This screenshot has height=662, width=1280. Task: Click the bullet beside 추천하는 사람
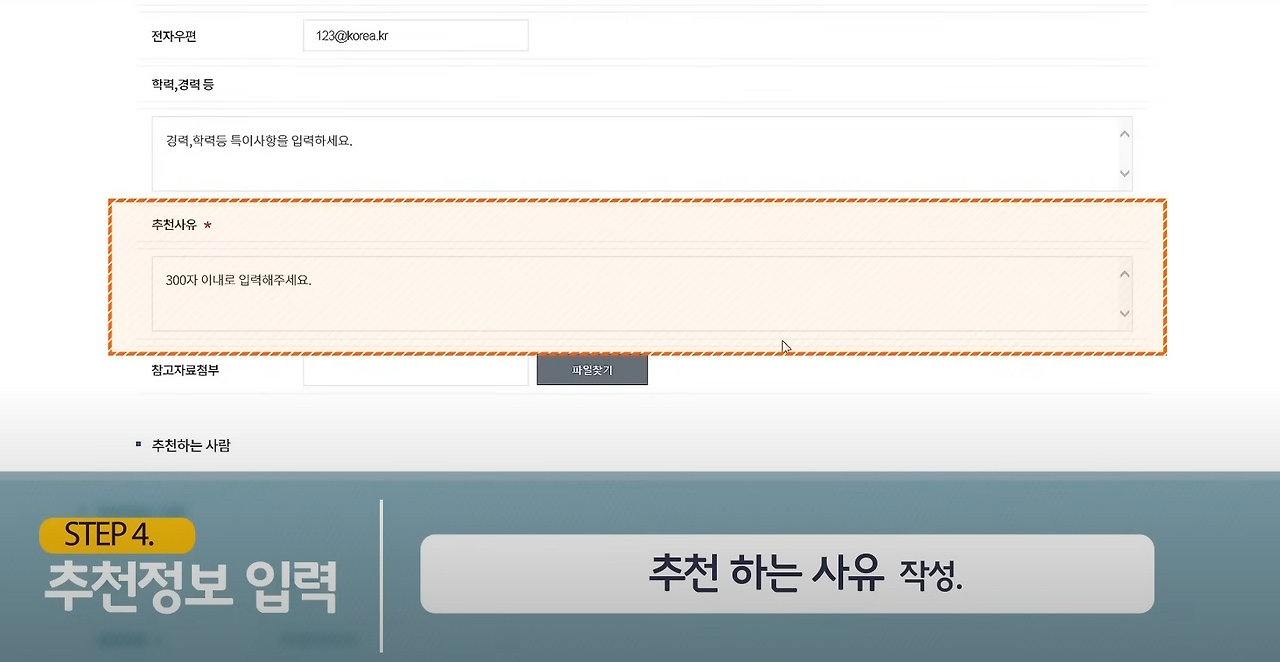[x=137, y=443]
